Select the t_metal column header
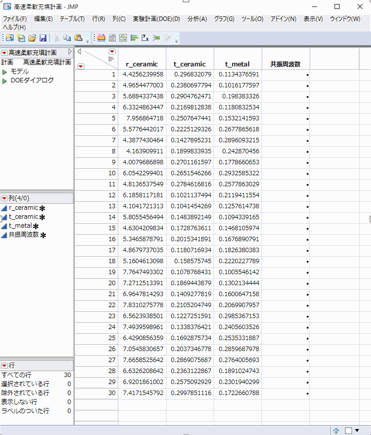This screenshot has width=371, height=435. [238, 64]
